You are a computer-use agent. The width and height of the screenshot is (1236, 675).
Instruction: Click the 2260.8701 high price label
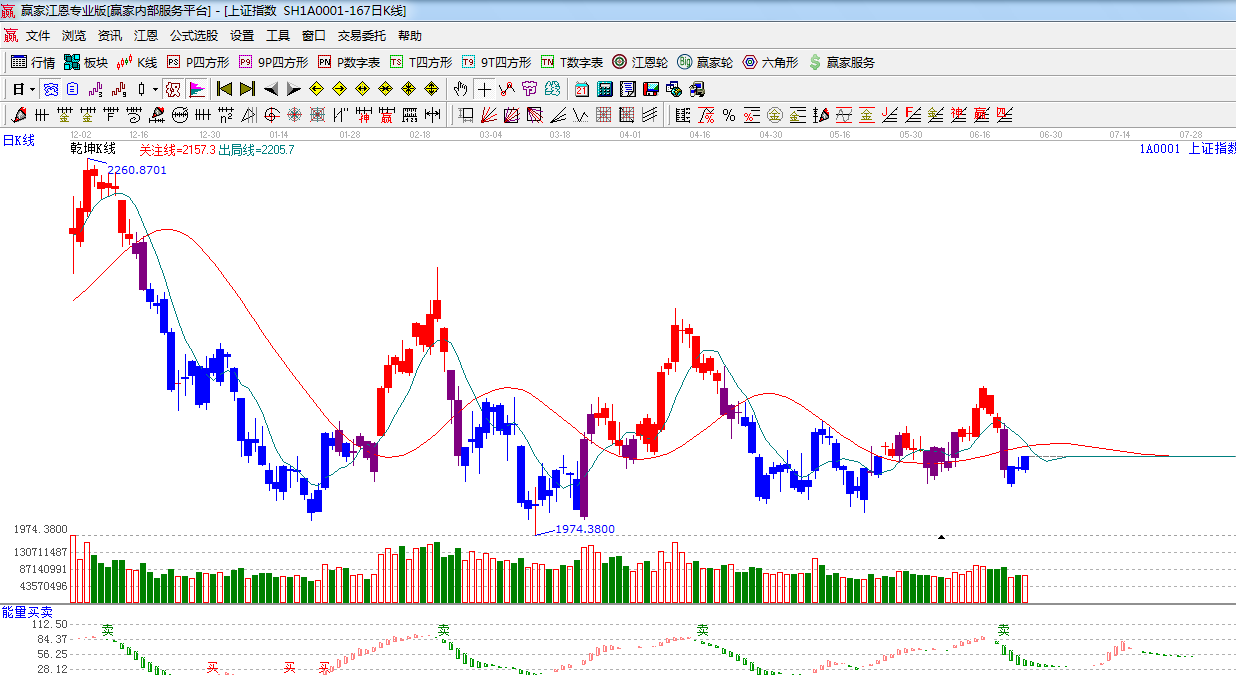(137, 170)
